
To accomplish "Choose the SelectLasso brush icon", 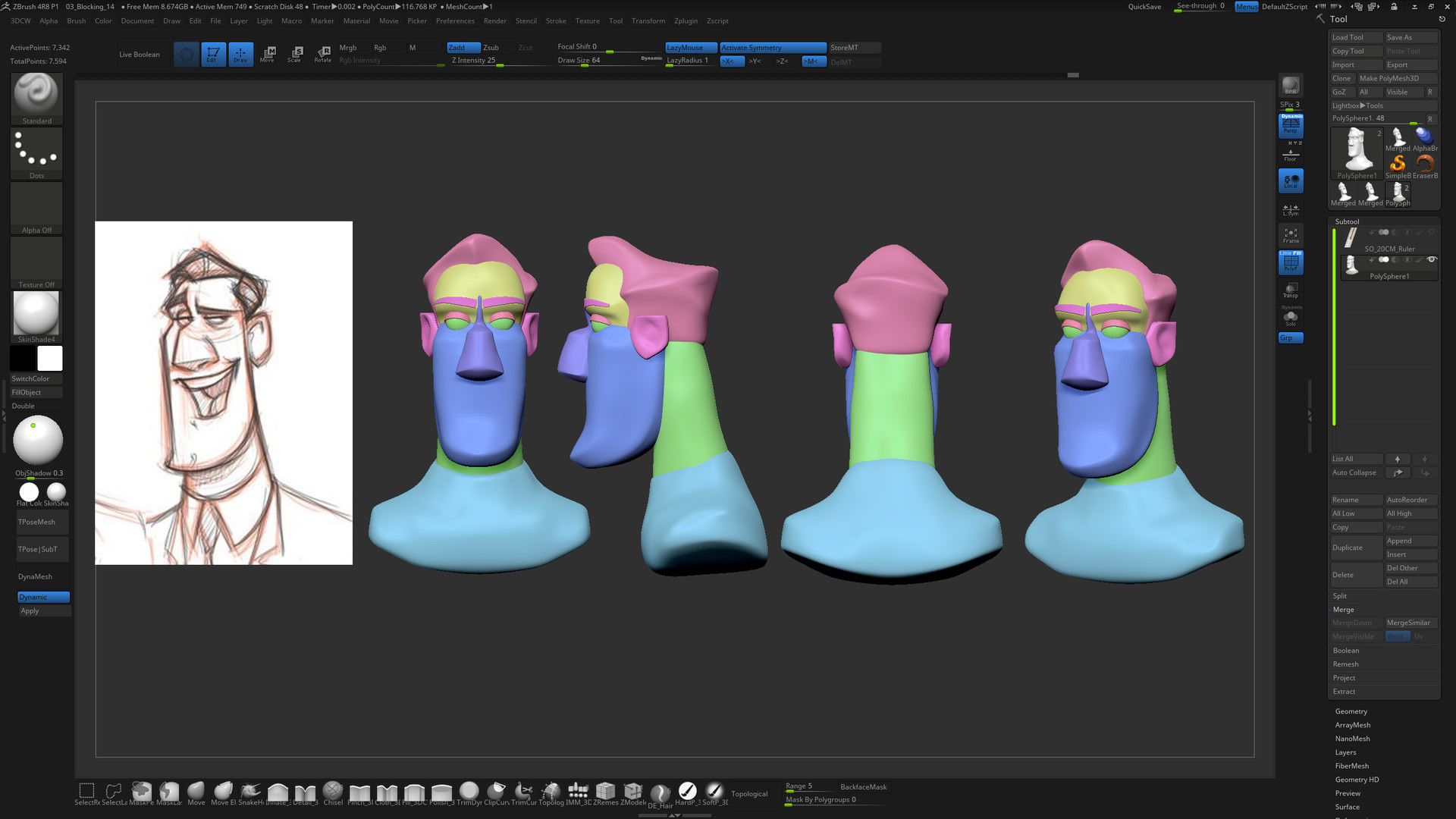I will point(114,792).
